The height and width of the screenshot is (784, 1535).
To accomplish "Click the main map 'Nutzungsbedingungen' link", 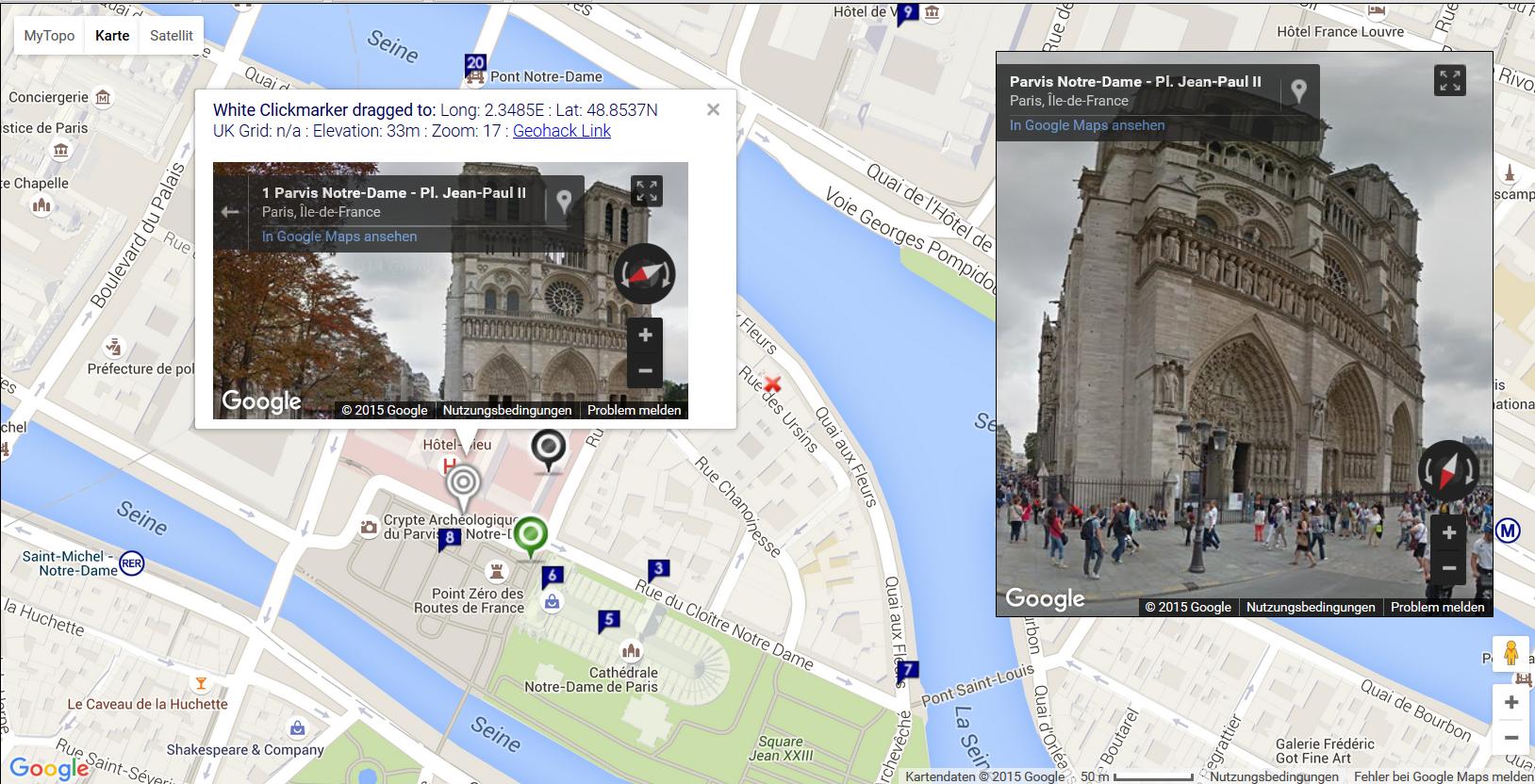I will (1274, 776).
